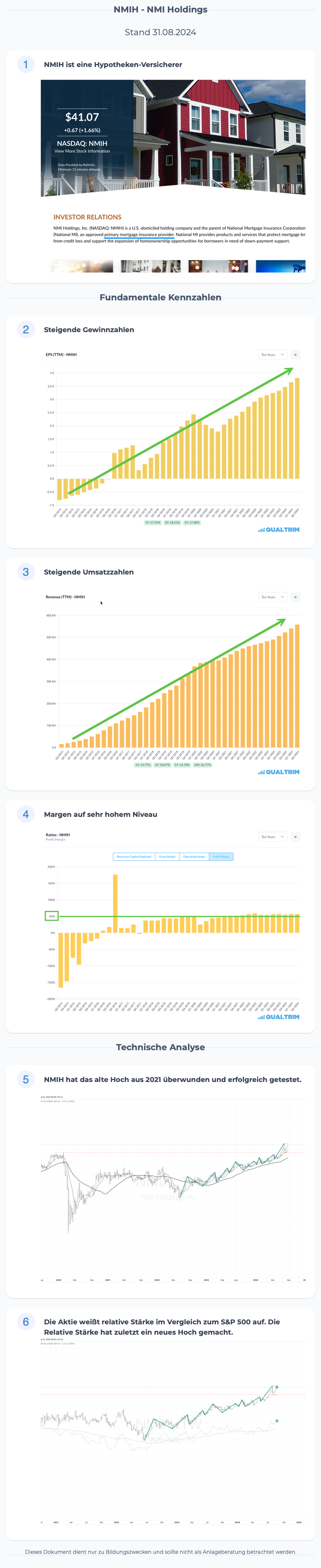Screen dimensions: 321x1568
Task: Open the Ten Years dropdown on EPS chart
Action: point(272,355)
